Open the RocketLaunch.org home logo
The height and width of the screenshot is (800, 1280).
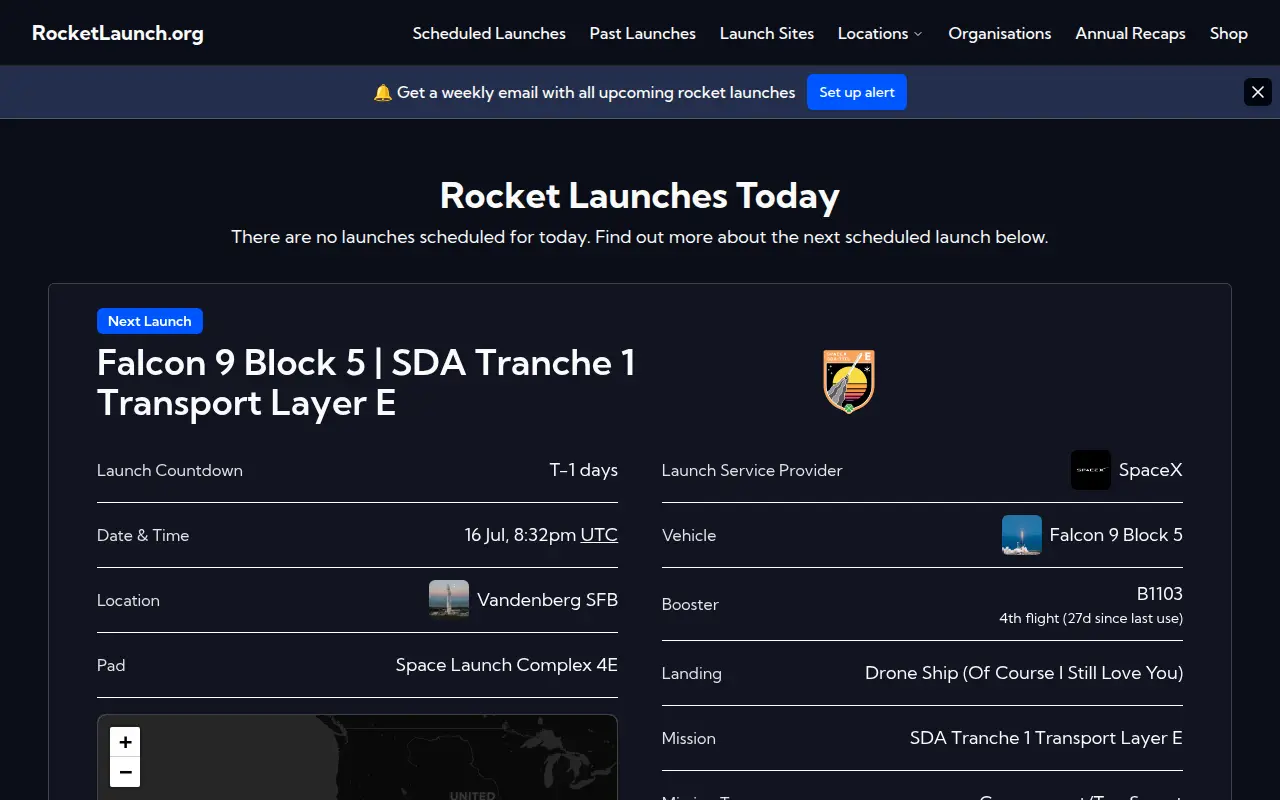(x=117, y=33)
